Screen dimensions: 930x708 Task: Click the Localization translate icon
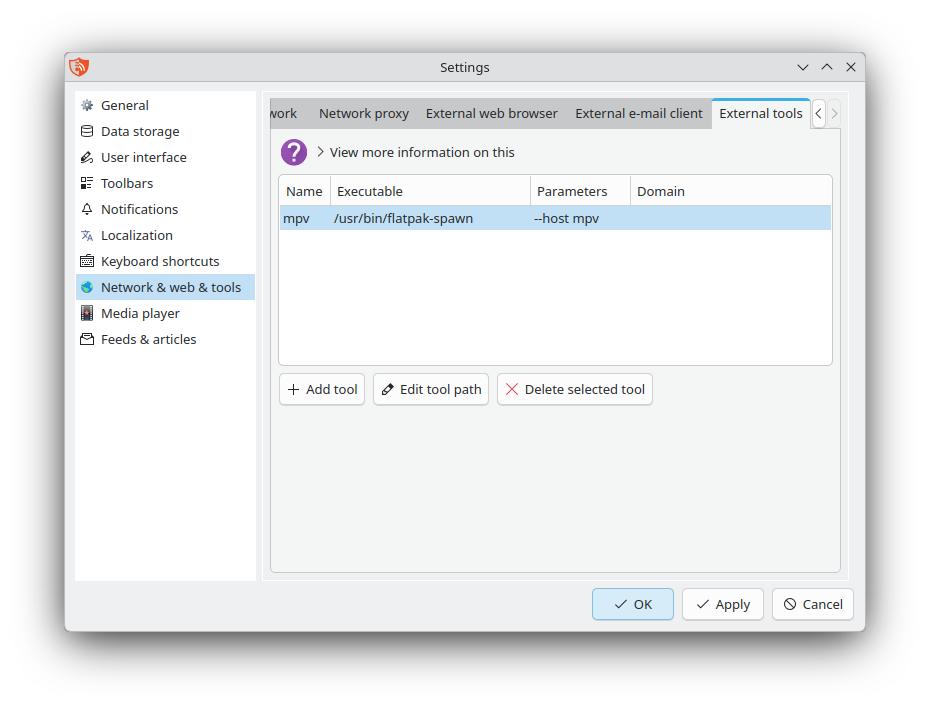tap(87, 235)
